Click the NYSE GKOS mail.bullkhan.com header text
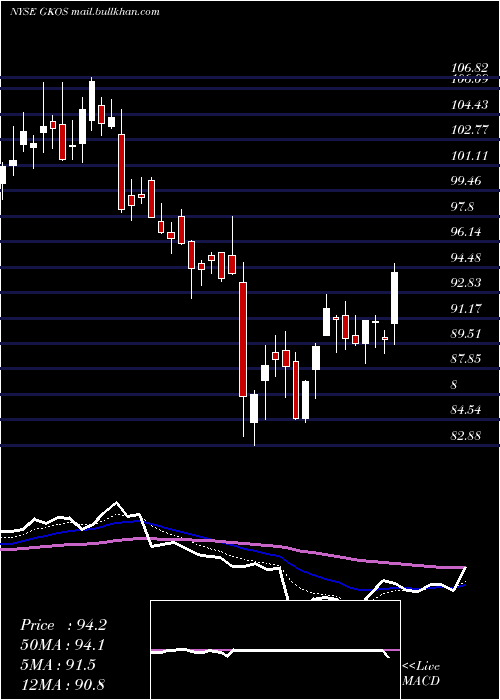 (x=84, y=12)
